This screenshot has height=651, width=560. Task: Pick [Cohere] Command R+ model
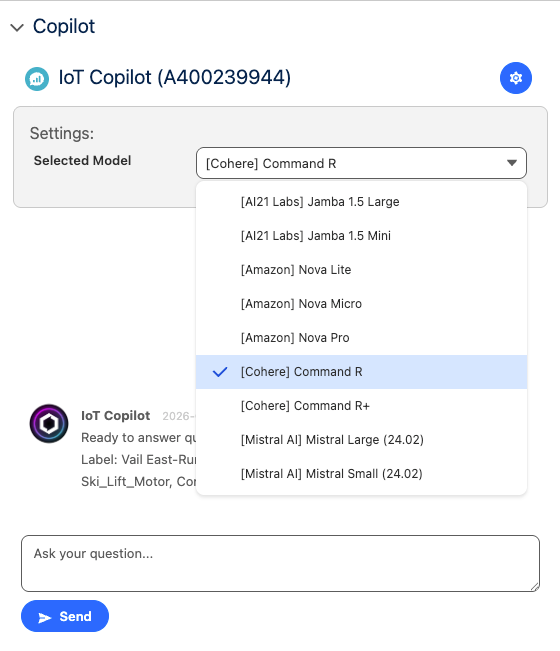click(361, 406)
